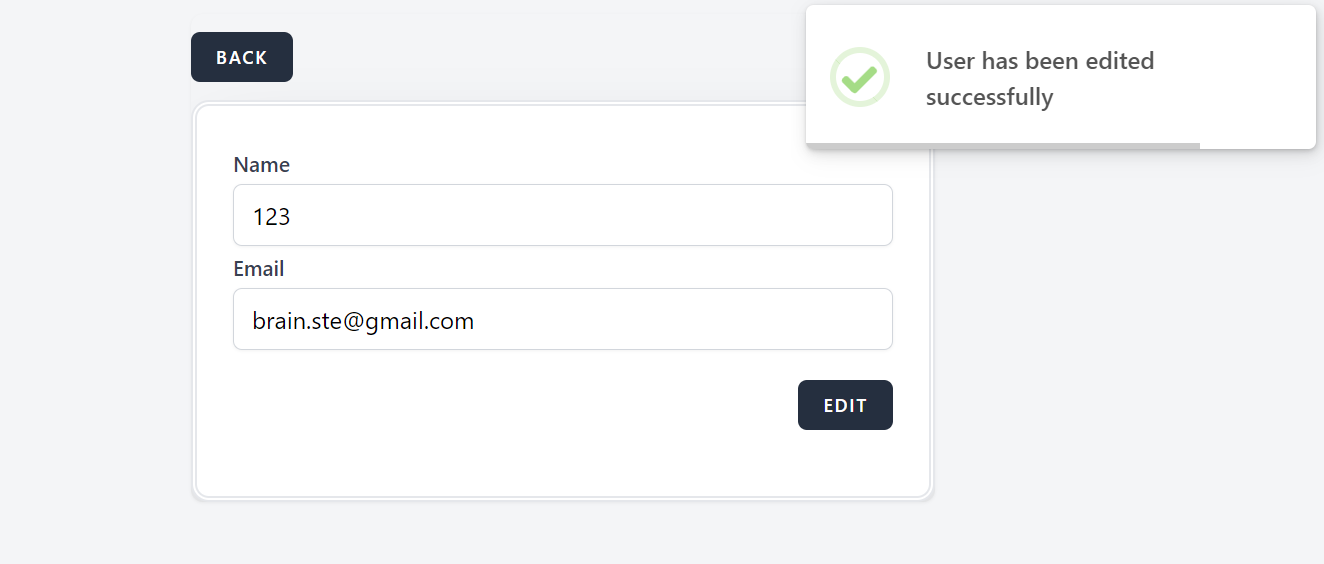Viewport: 1324px width, 564px height.
Task: Click the green success checkmark icon
Action: click(x=859, y=77)
